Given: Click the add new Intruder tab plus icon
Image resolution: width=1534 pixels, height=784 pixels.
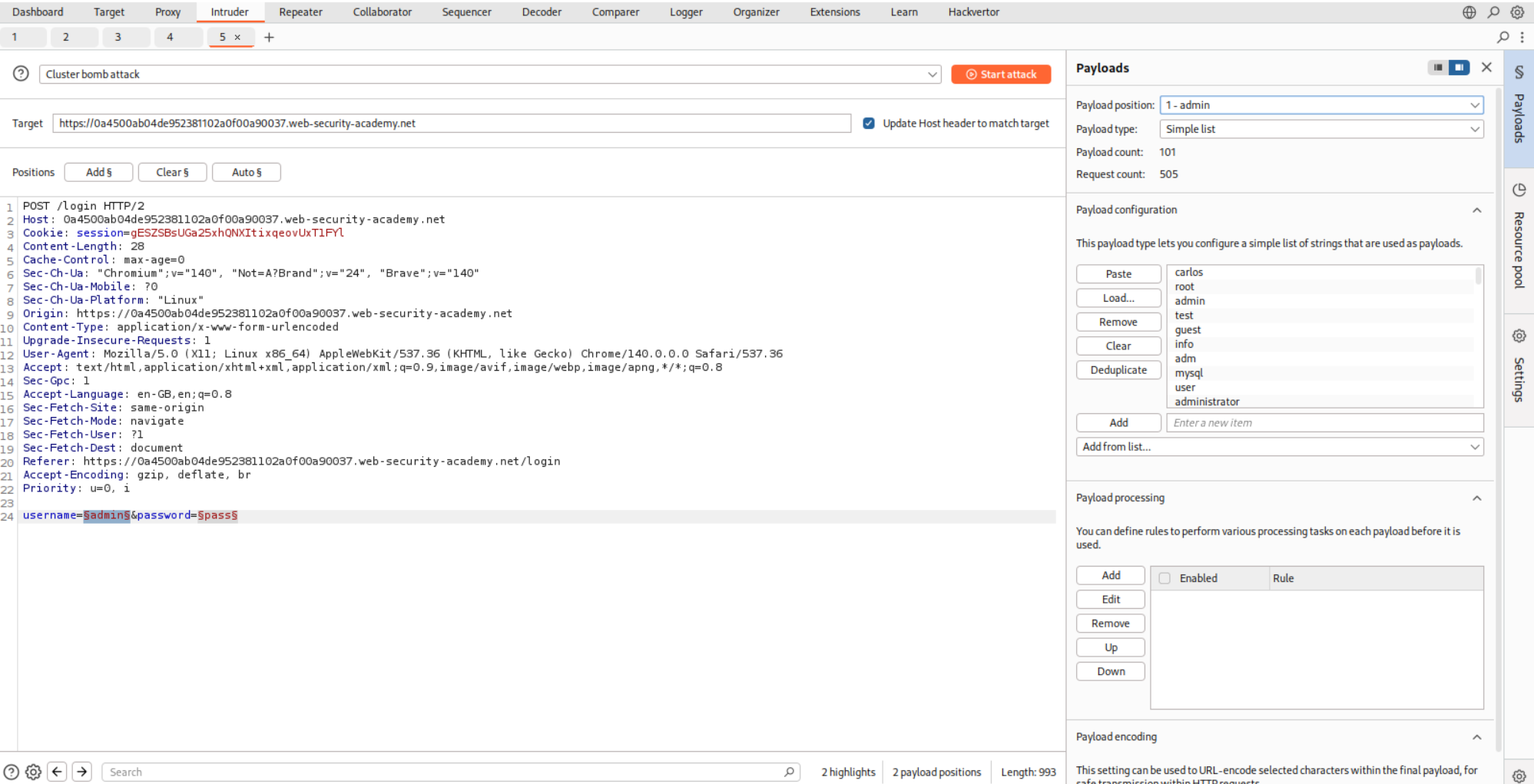Looking at the screenshot, I should click(269, 37).
